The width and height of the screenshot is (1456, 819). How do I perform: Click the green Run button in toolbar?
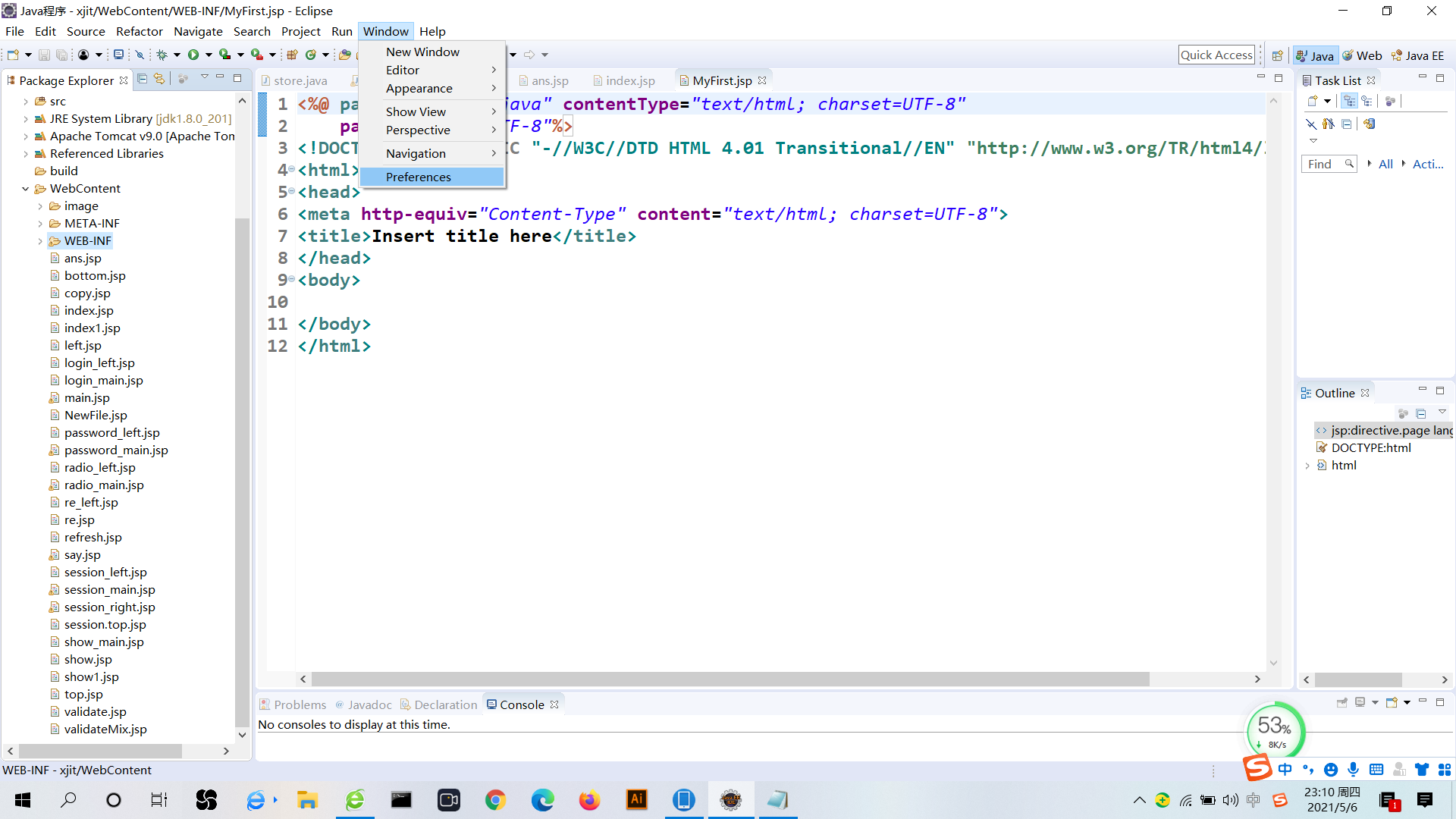click(193, 55)
